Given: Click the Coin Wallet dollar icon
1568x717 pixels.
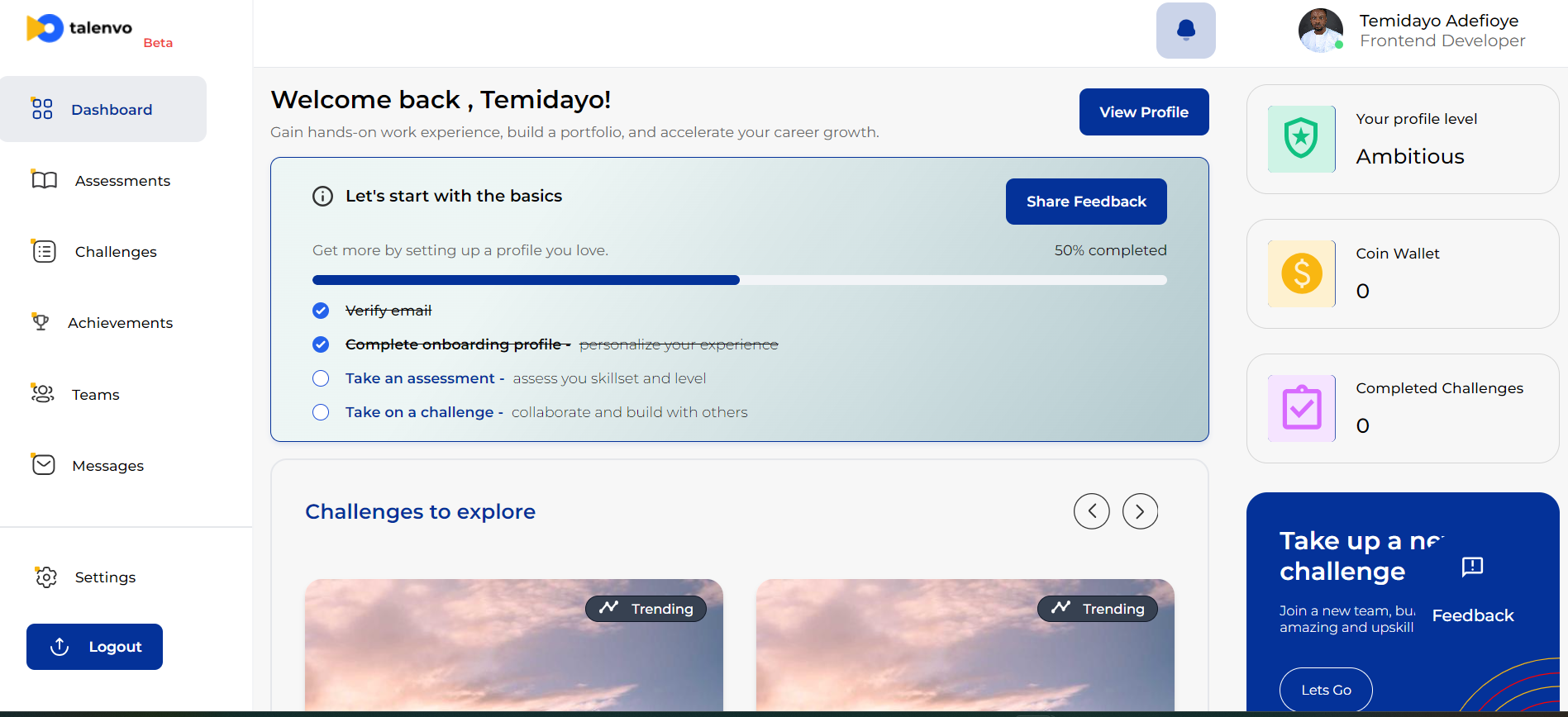Looking at the screenshot, I should pos(1301,273).
